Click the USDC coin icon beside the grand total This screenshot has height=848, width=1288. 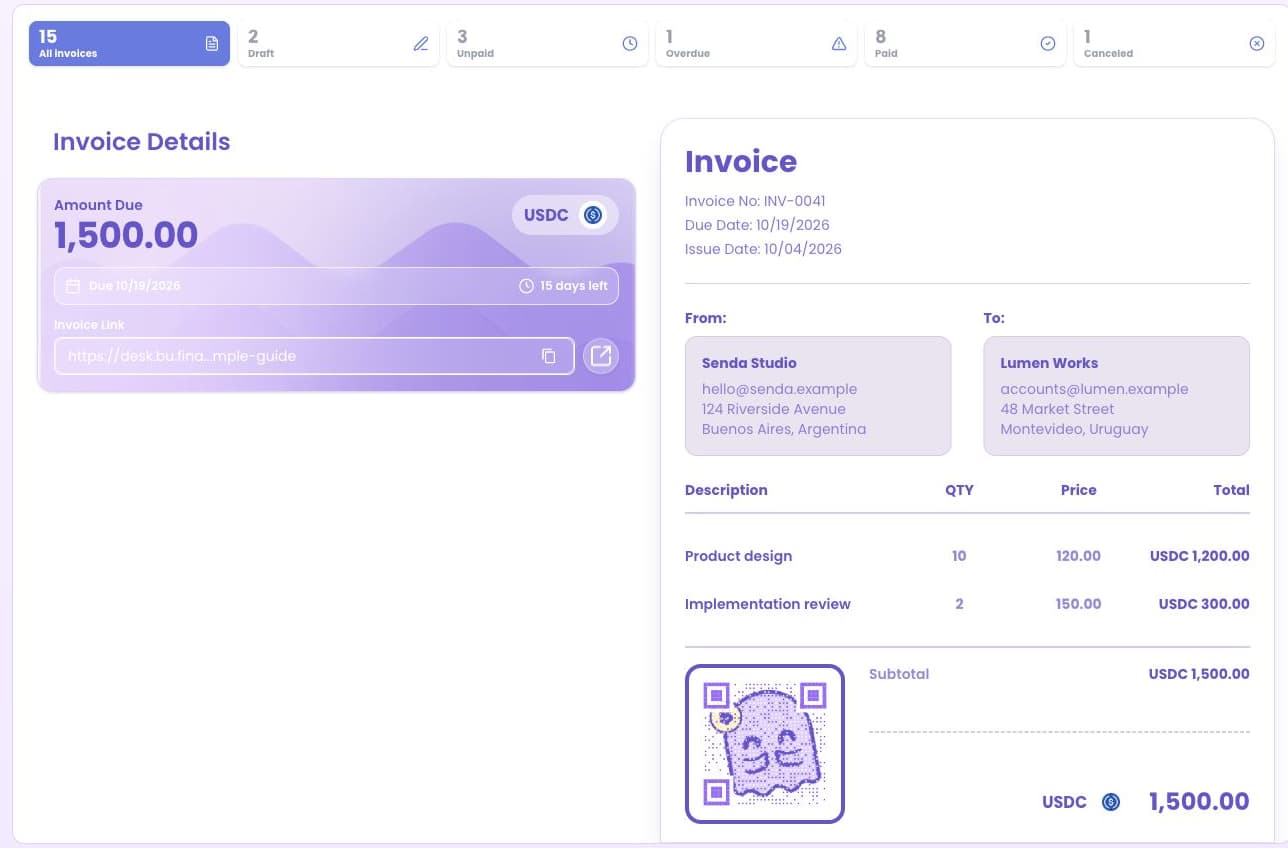(x=1110, y=802)
